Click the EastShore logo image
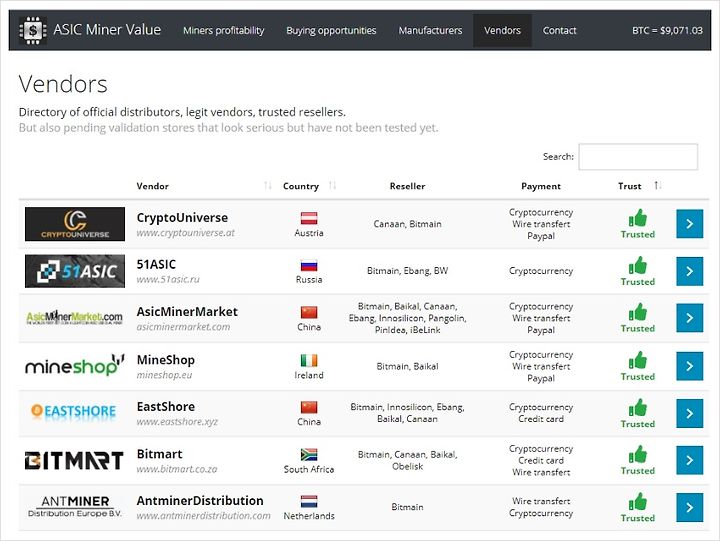The width and height of the screenshot is (720, 541). [x=73, y=411]
